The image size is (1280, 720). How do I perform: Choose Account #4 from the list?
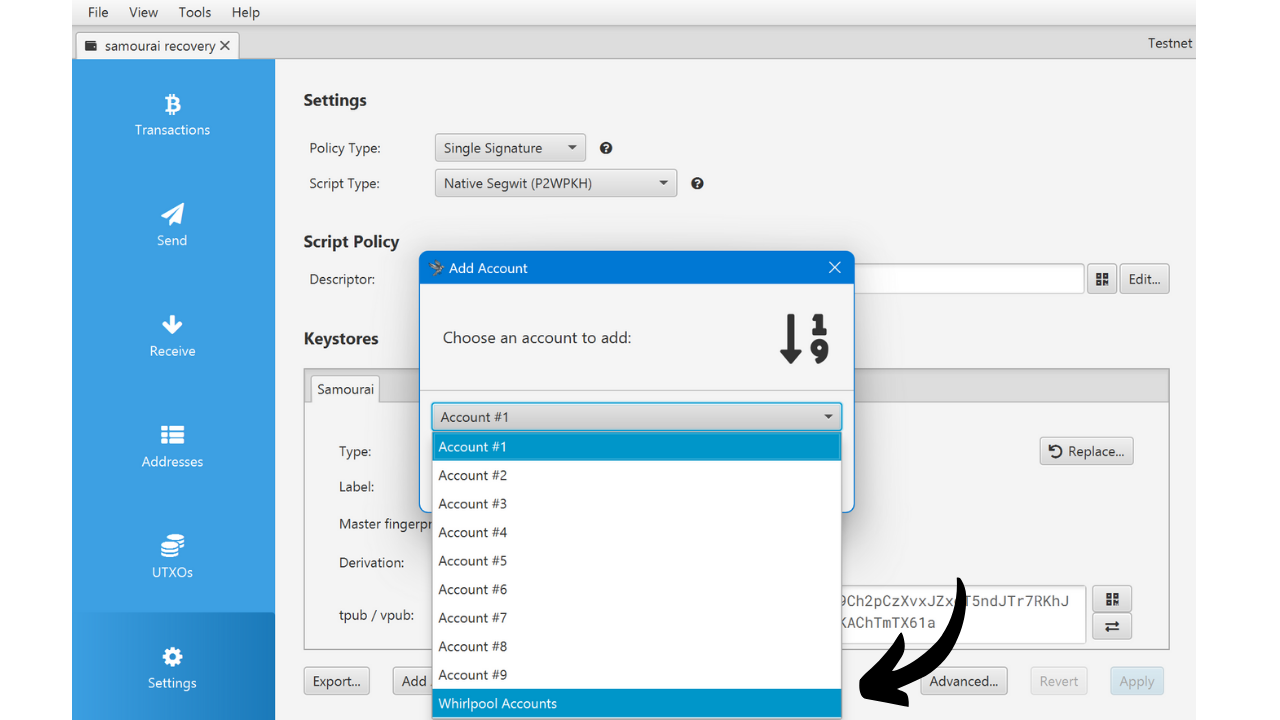[637, 532]
